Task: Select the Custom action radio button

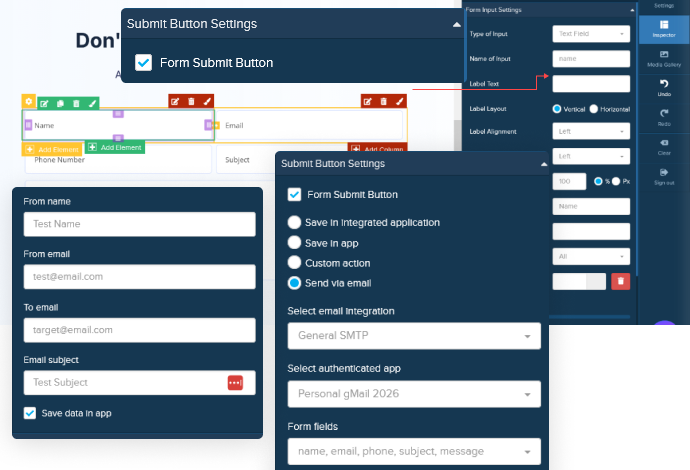Action: (294, 263)
